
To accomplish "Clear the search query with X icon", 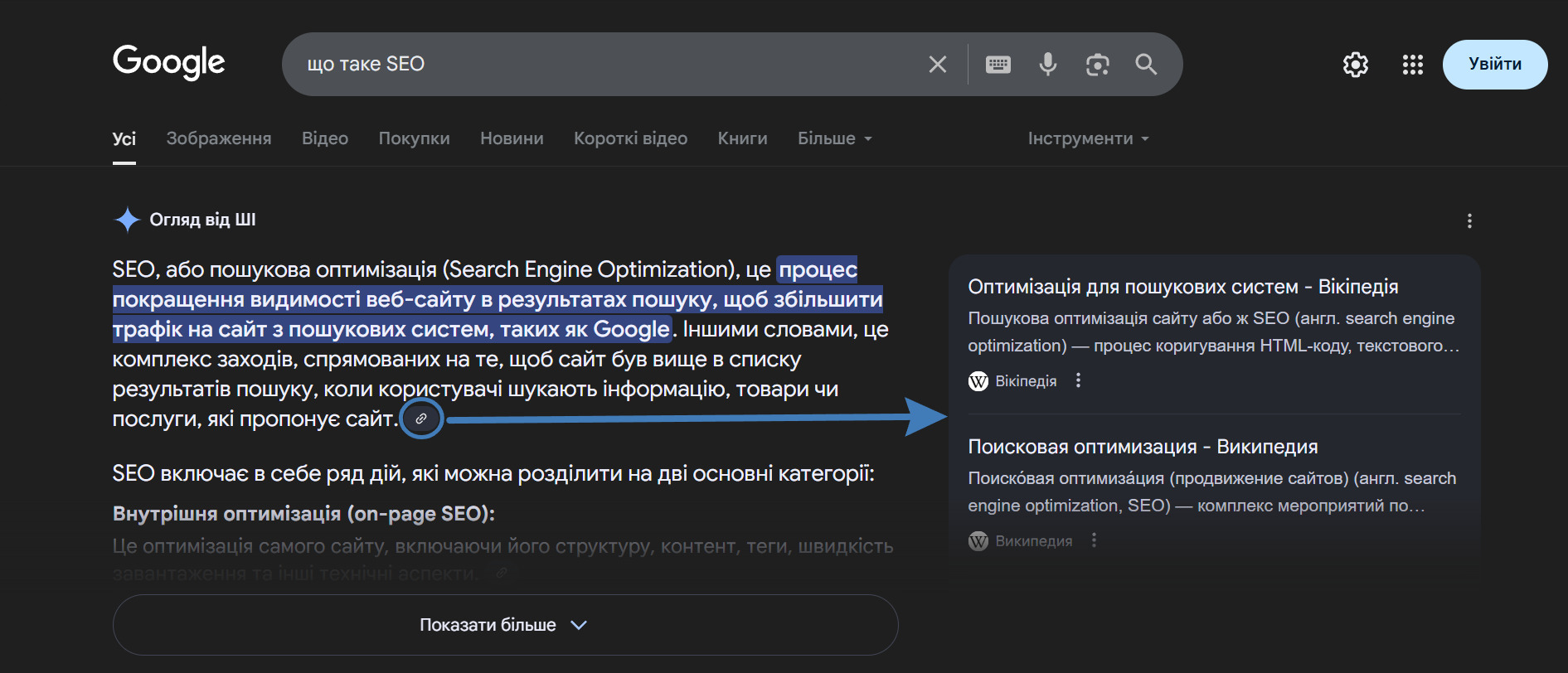I will click(x=938, y=65).
